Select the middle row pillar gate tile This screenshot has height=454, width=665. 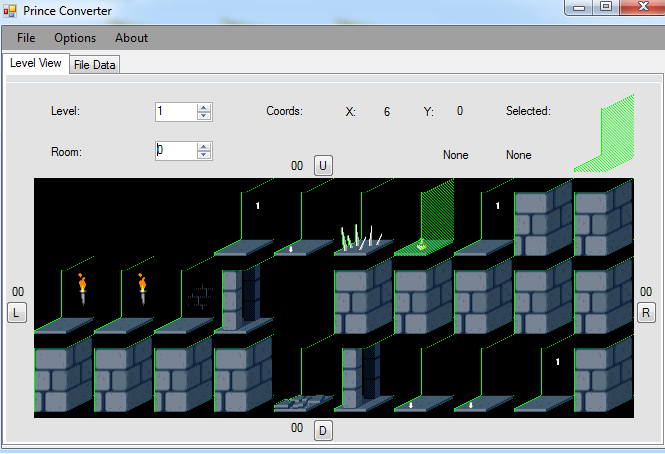click(243, 297)
